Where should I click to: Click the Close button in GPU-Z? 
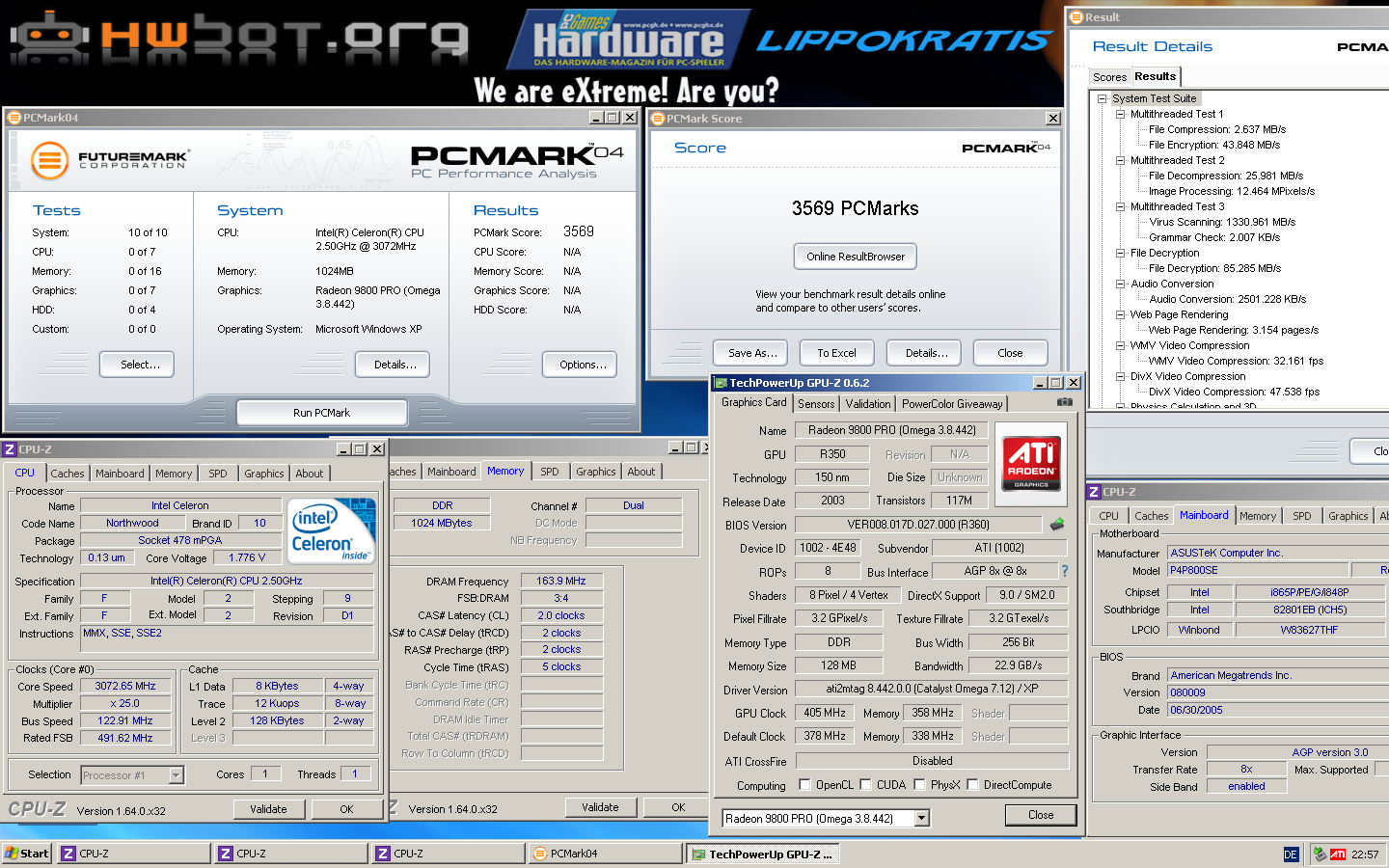coord(1041,815)
